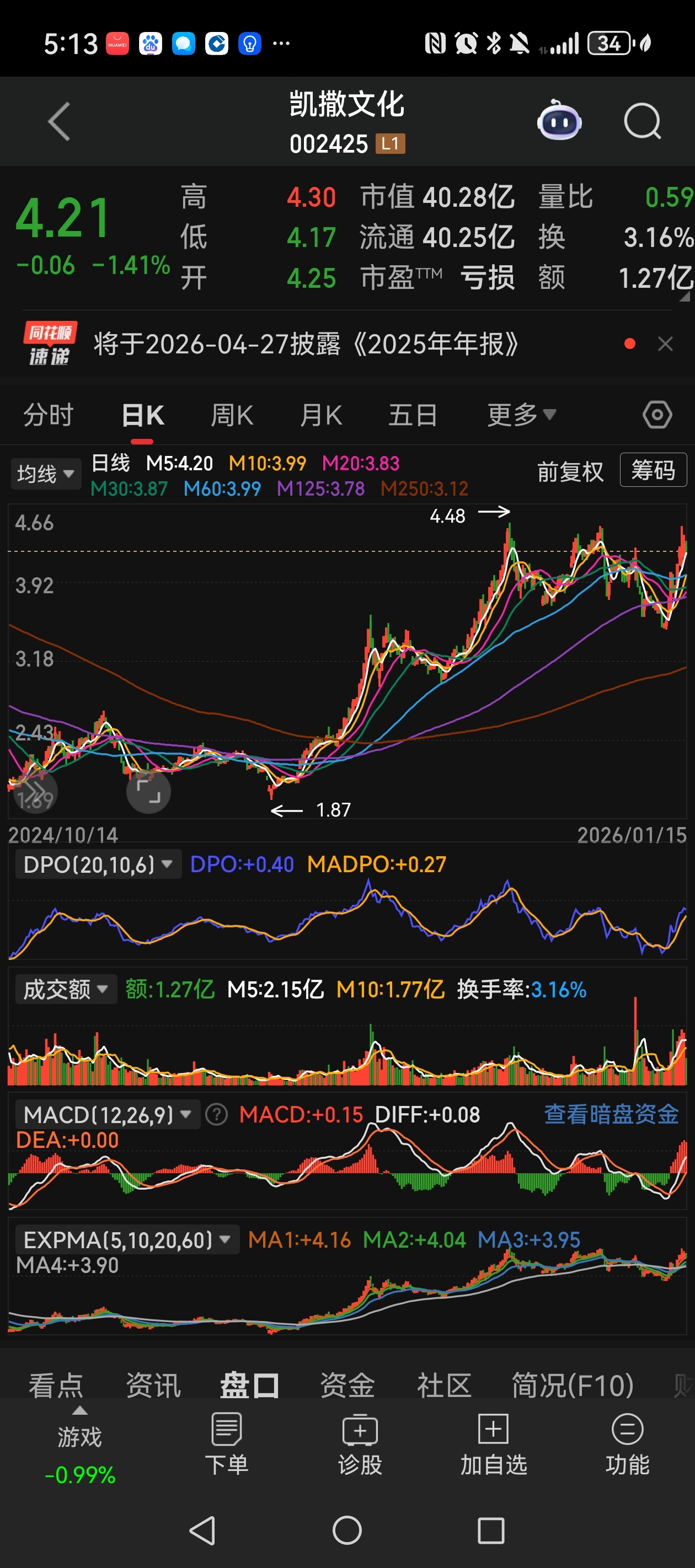Open the 功能 functions icon
This screenshot has width=695, height=1568.
(627, 1445)
